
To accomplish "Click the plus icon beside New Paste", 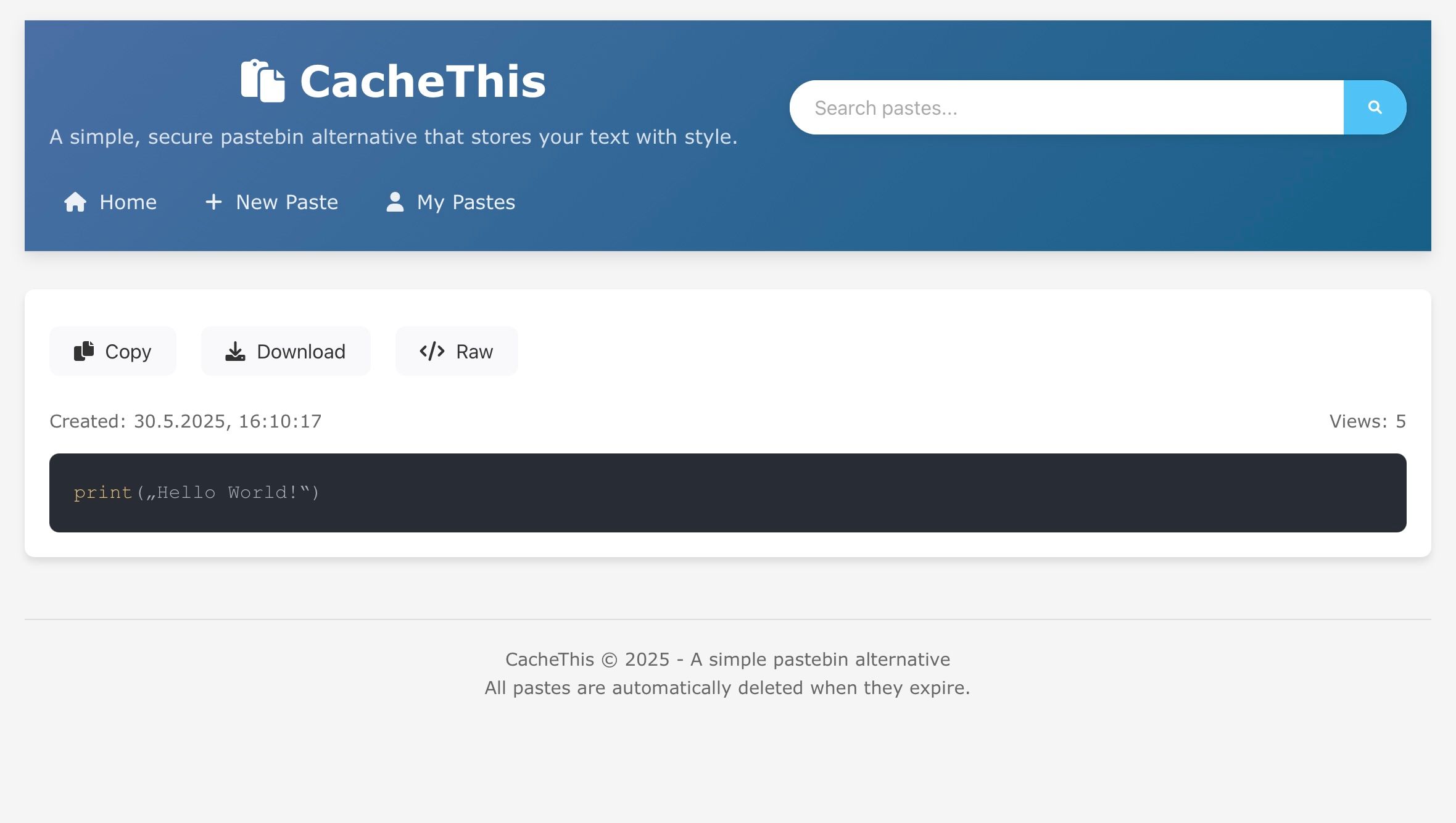I will pos(213,202).
